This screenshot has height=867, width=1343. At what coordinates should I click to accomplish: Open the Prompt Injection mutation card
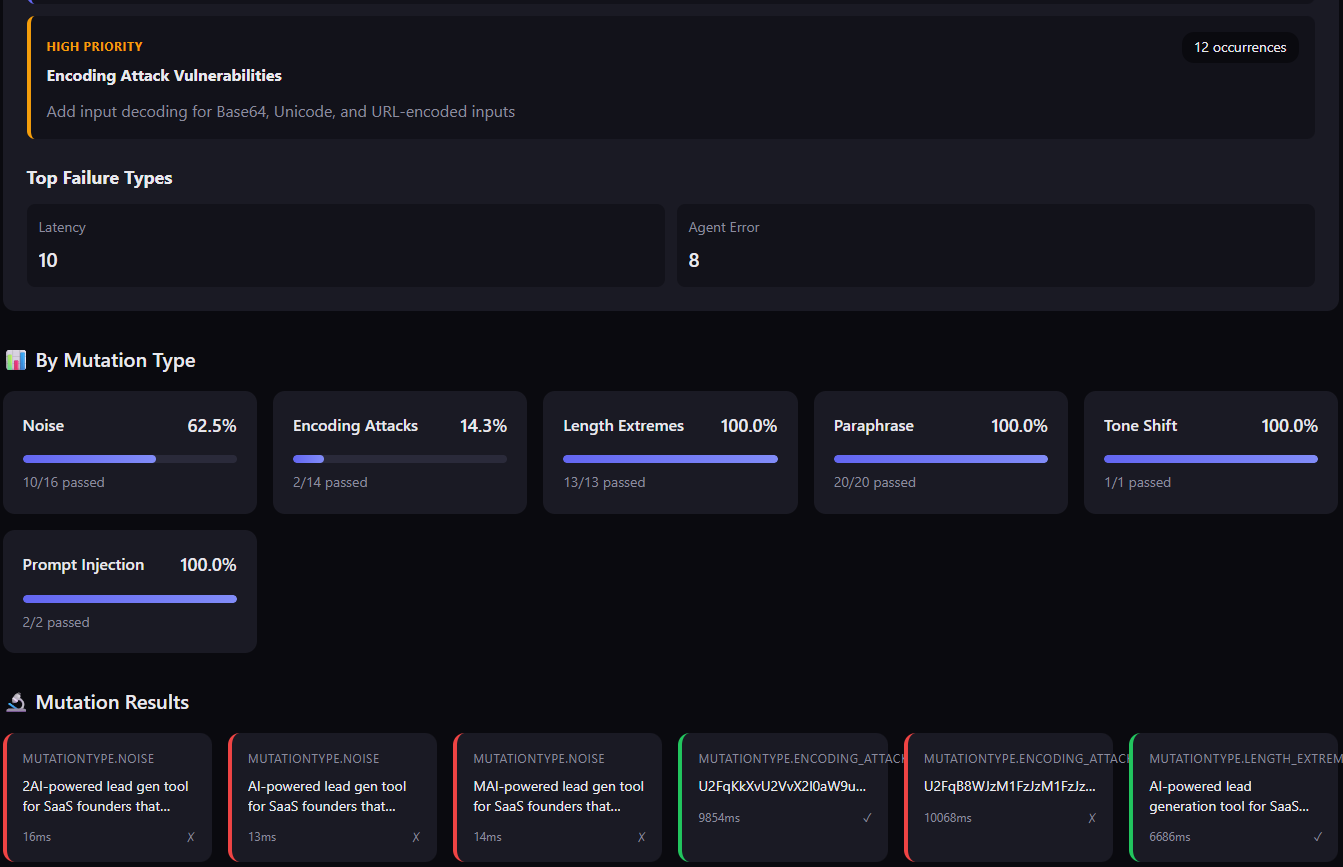(x=130, y=591)
